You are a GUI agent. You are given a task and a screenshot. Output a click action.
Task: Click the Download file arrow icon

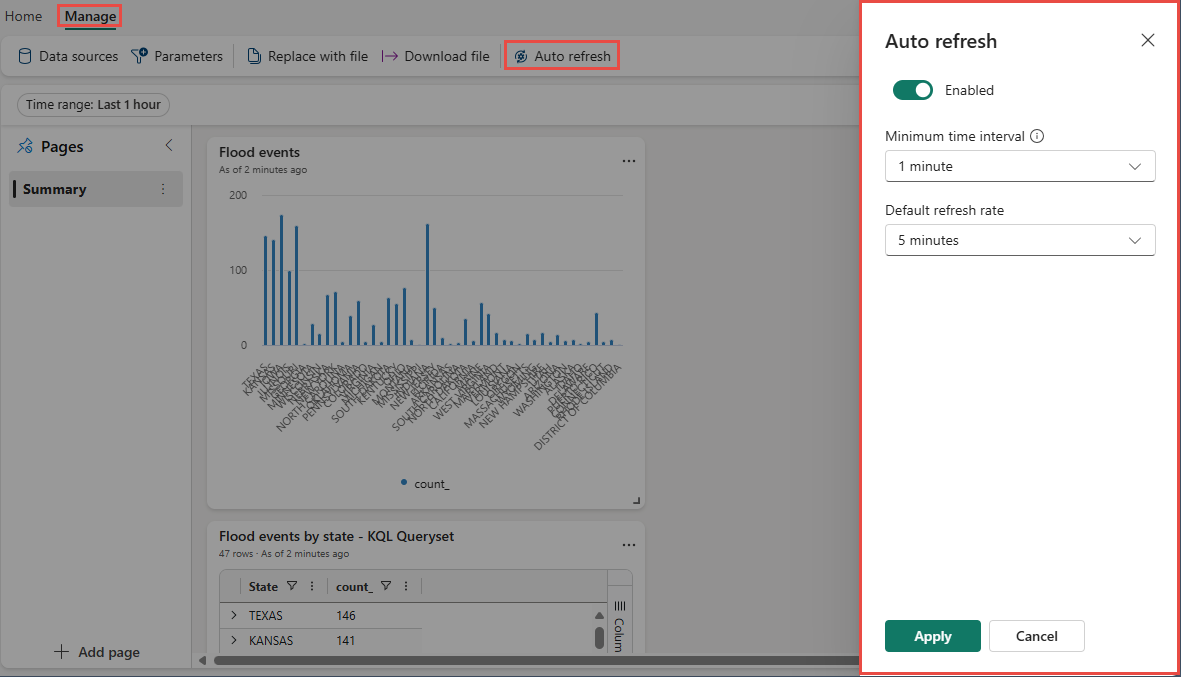(389, 56)
